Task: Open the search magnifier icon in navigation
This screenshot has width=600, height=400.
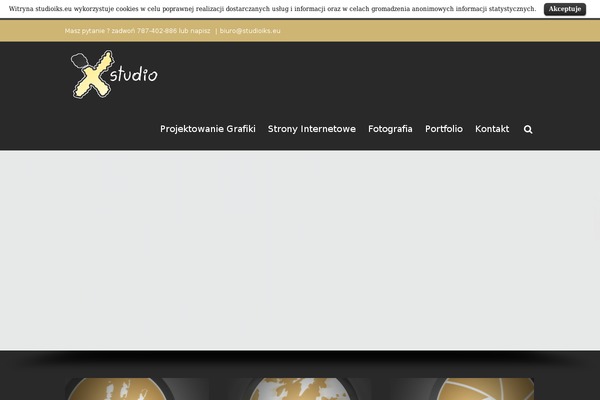Action: [x=528, y=129]
